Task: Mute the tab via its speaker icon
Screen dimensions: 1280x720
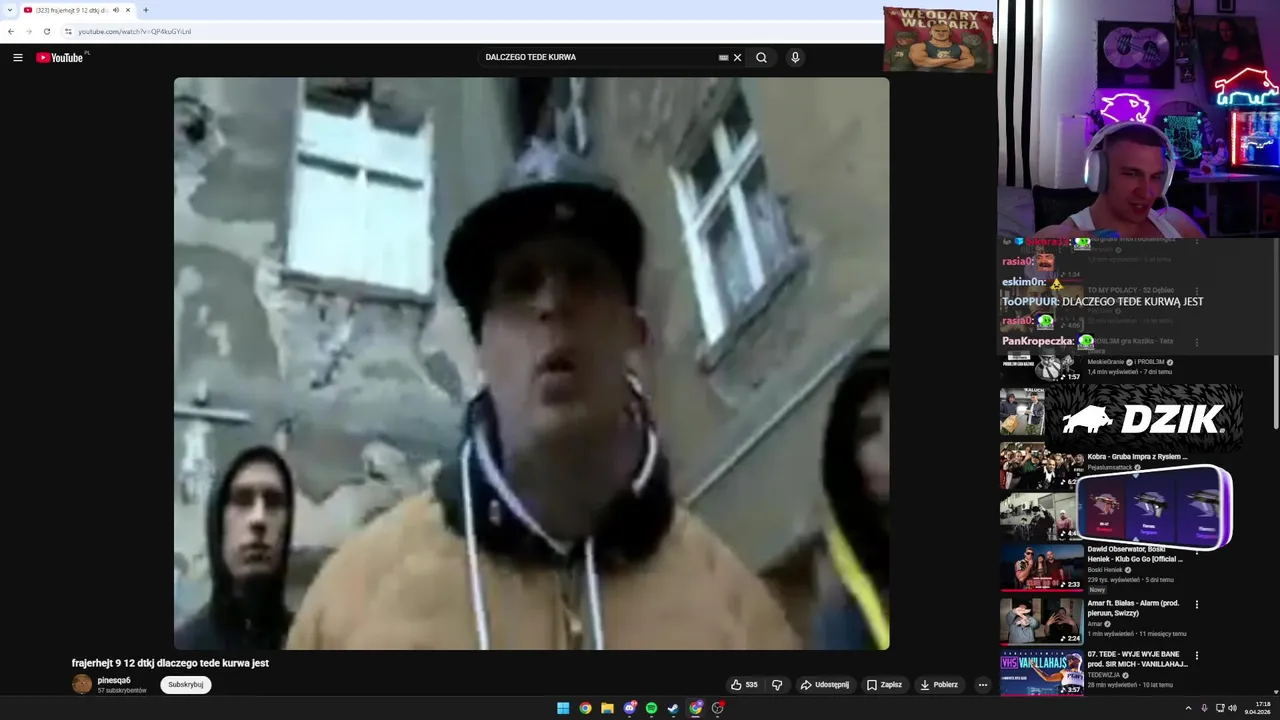Action: [116, 10]
